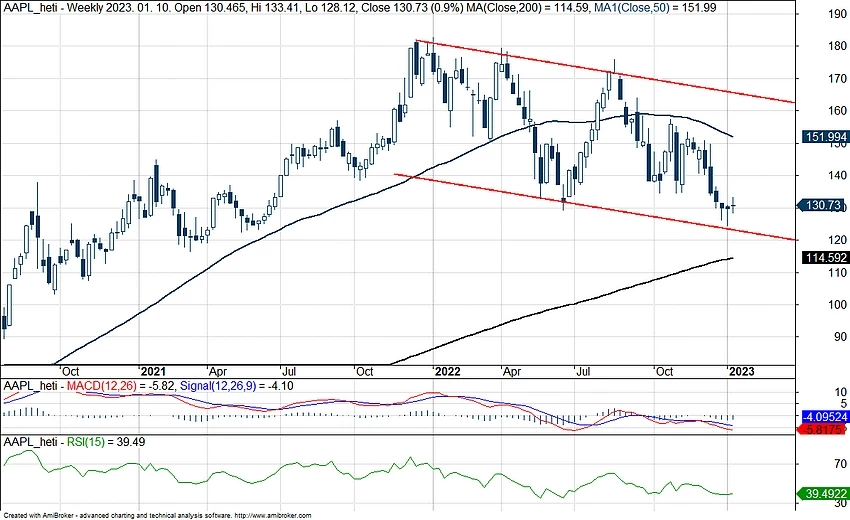Click the '2021' year label on time axis

(153, 371)
